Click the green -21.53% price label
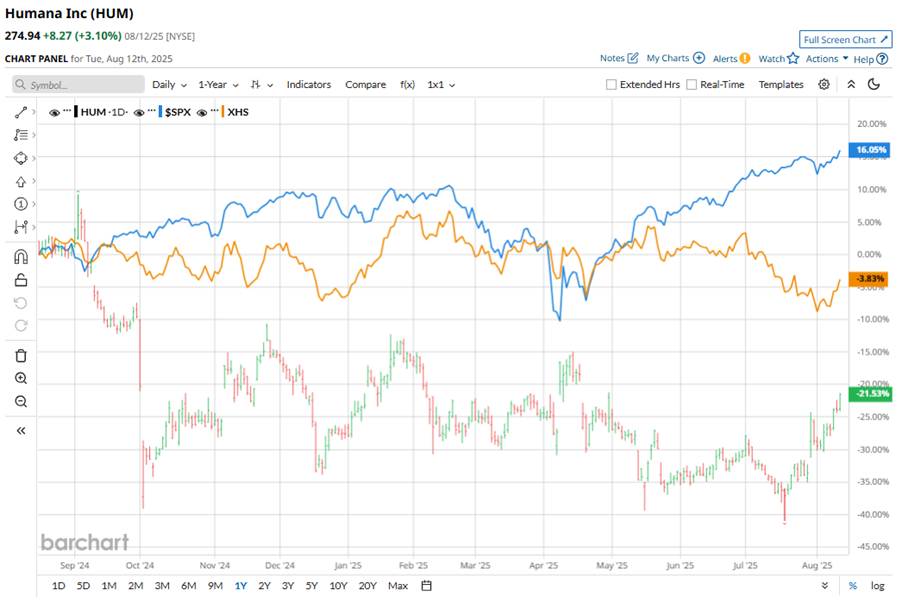Viewport: 902px width, 603px height. click(870, 394)
